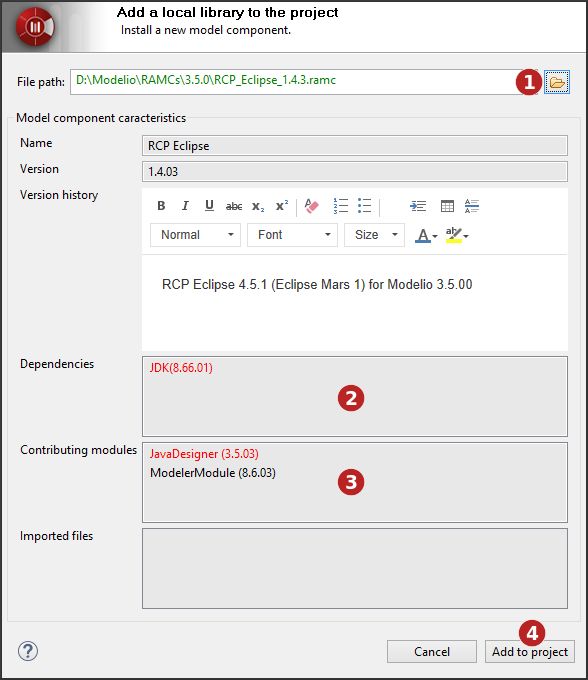Open help with question mark icon
Screen dimensions: 588x680
click(28, 651)
